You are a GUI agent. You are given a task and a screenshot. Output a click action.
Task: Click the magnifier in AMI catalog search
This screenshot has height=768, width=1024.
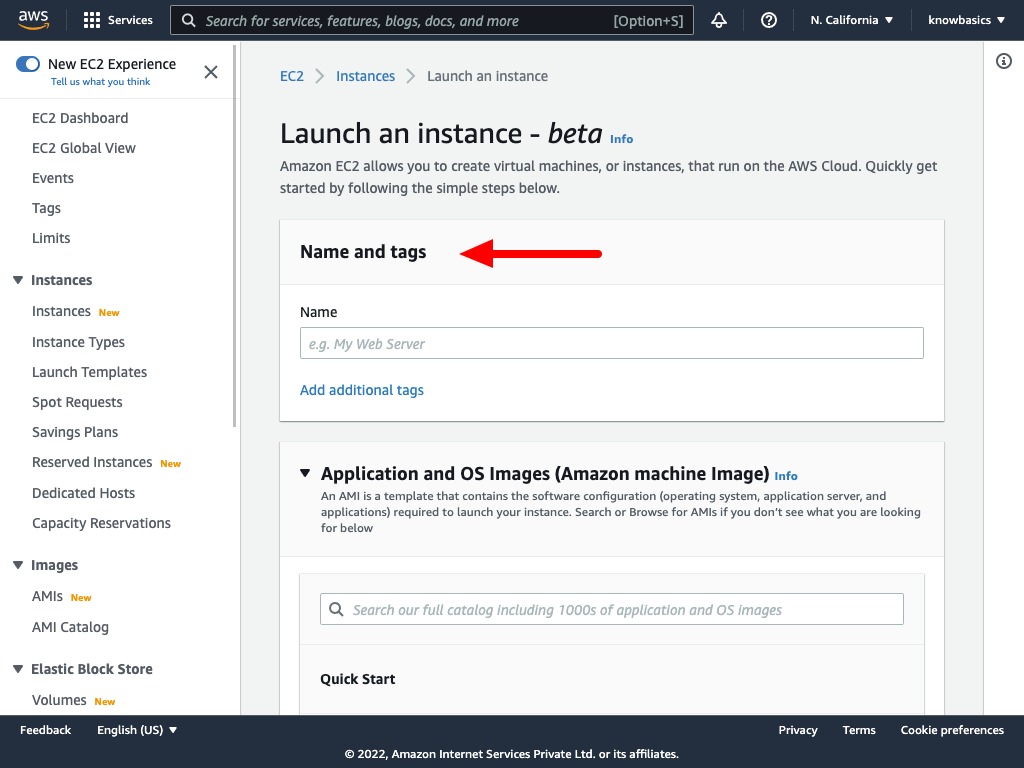click(336, 609)
